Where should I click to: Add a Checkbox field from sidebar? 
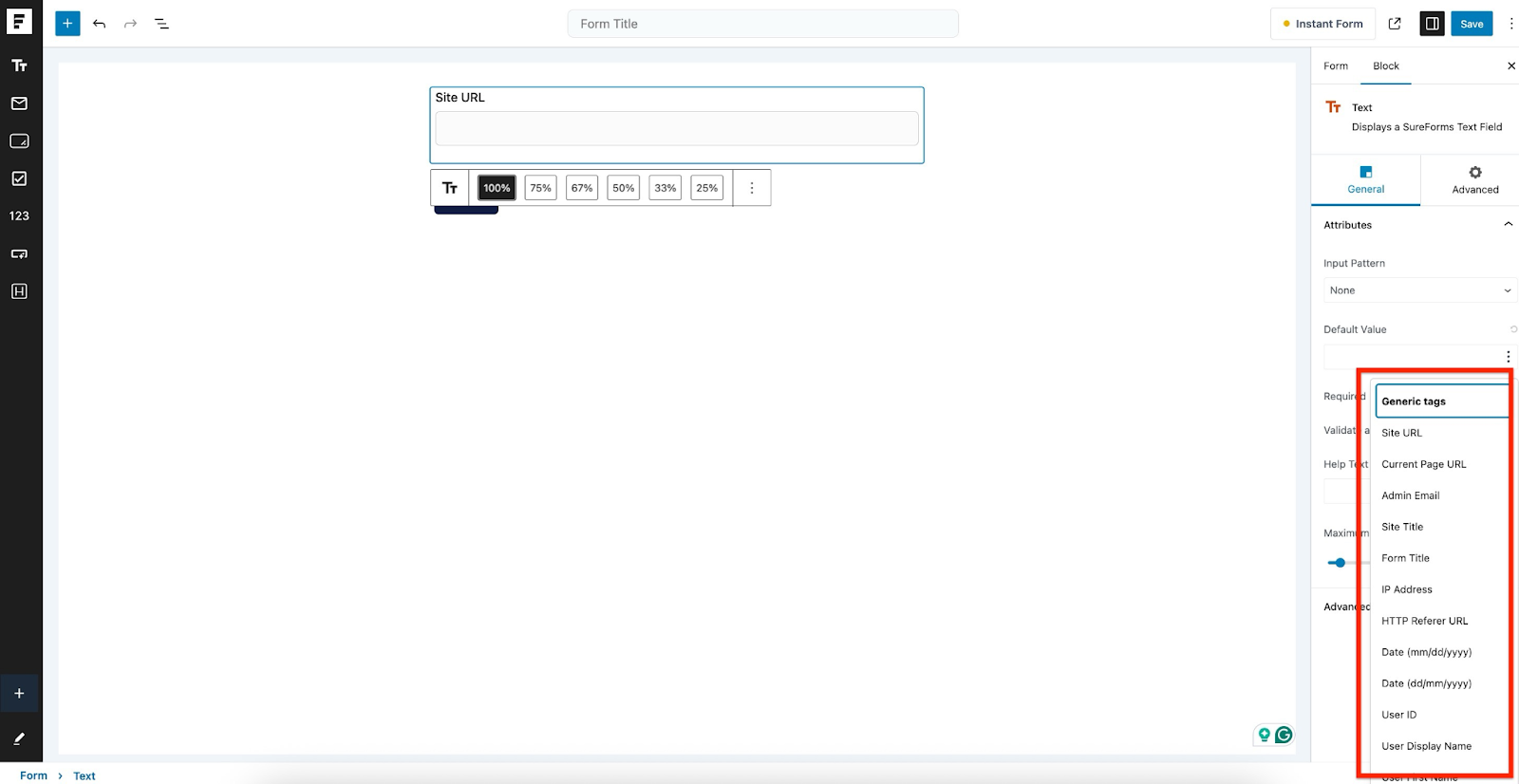pyautogui.click(x=19, y=178)
